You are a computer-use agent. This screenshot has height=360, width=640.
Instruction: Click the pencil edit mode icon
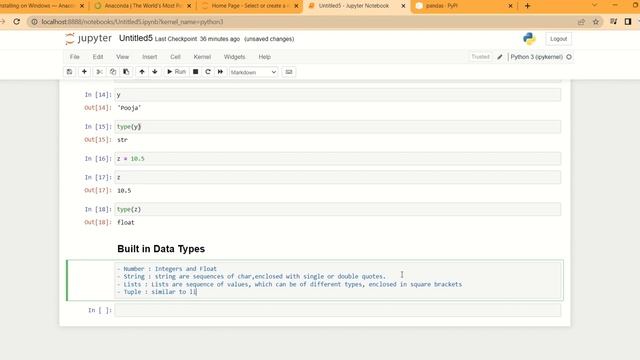[500, 57]
